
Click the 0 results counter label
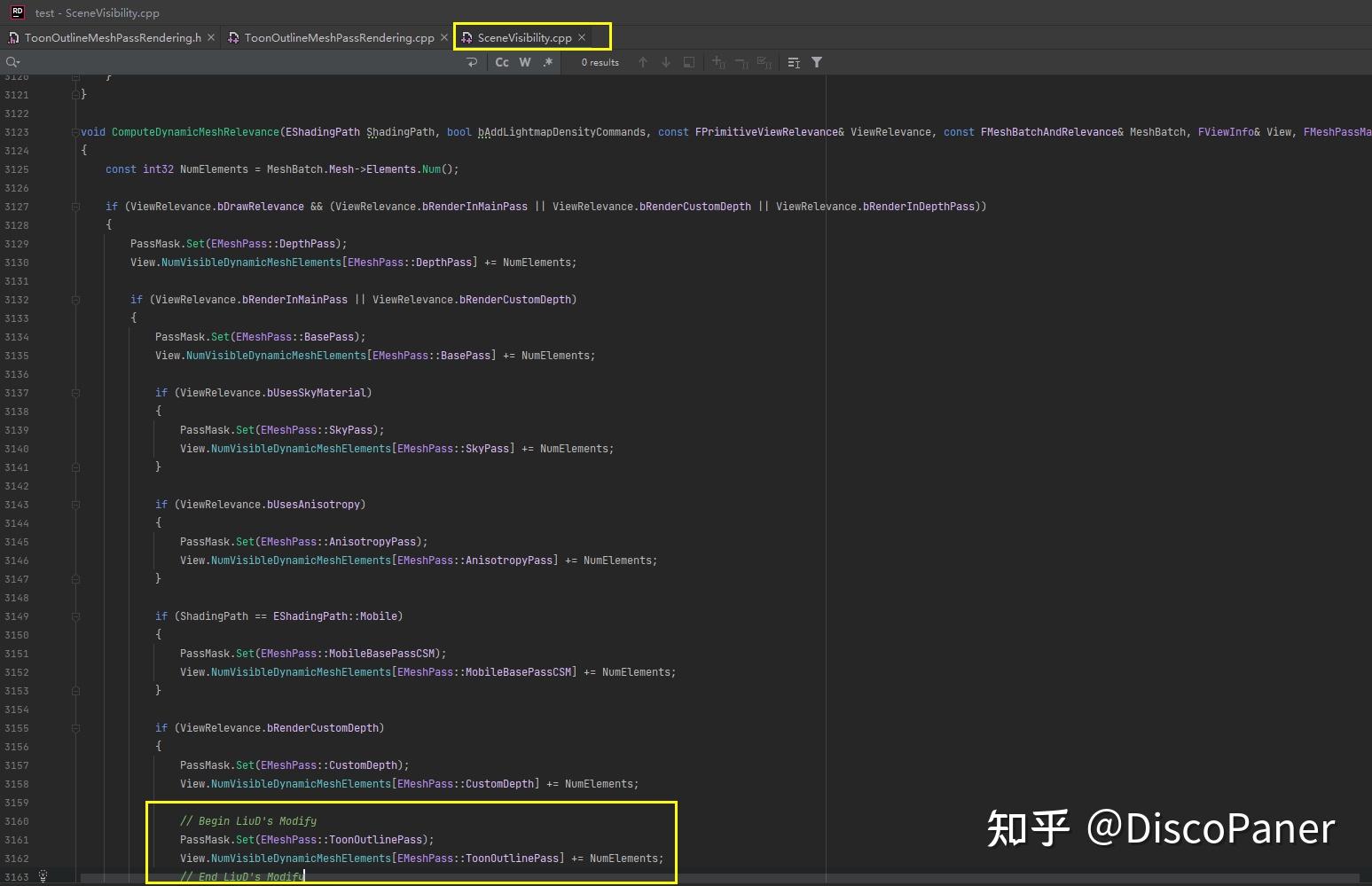pyautogui.click(x=600, y=62)
